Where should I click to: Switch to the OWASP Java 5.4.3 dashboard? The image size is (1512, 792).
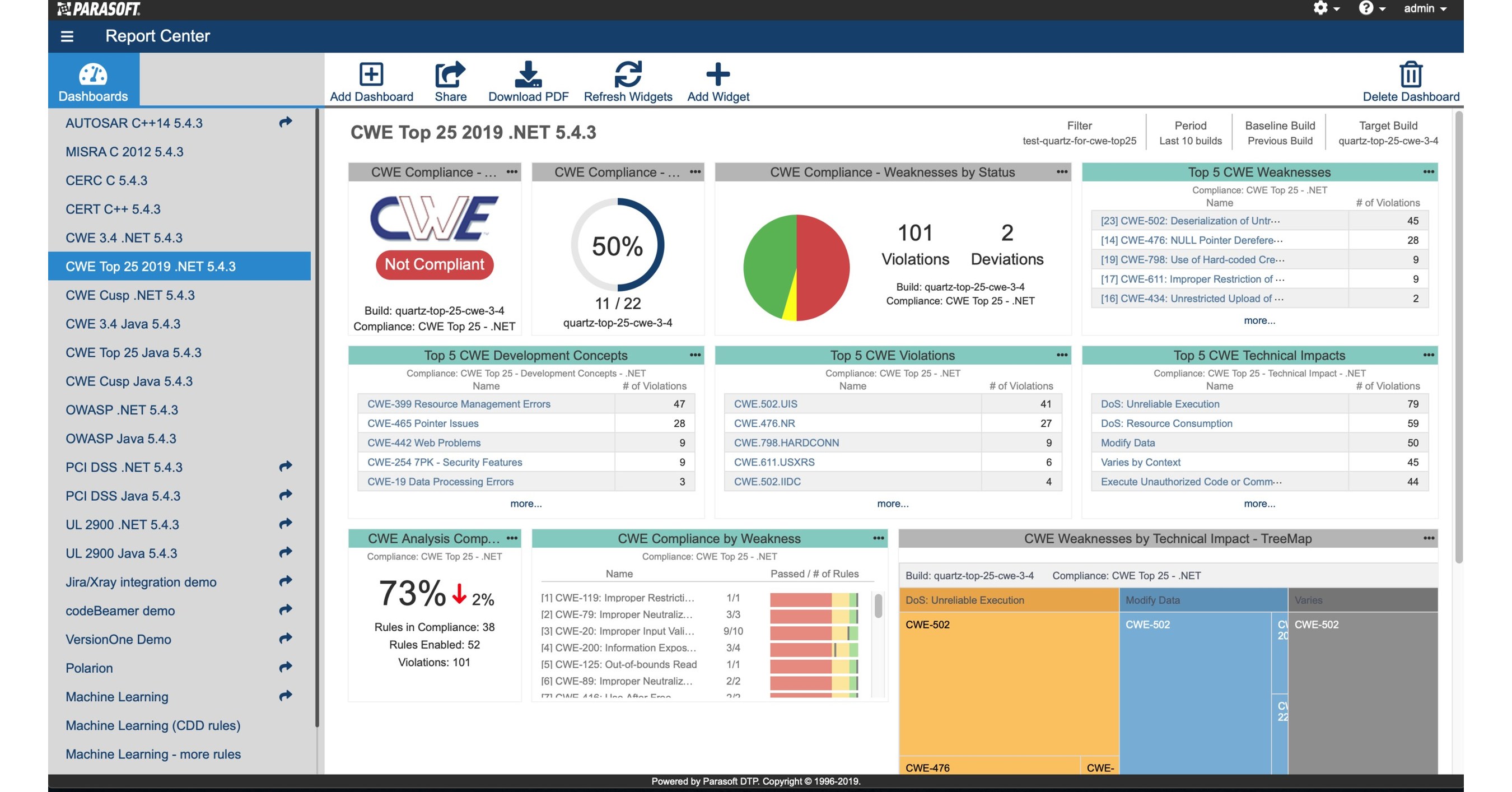(x=120, y=438)
